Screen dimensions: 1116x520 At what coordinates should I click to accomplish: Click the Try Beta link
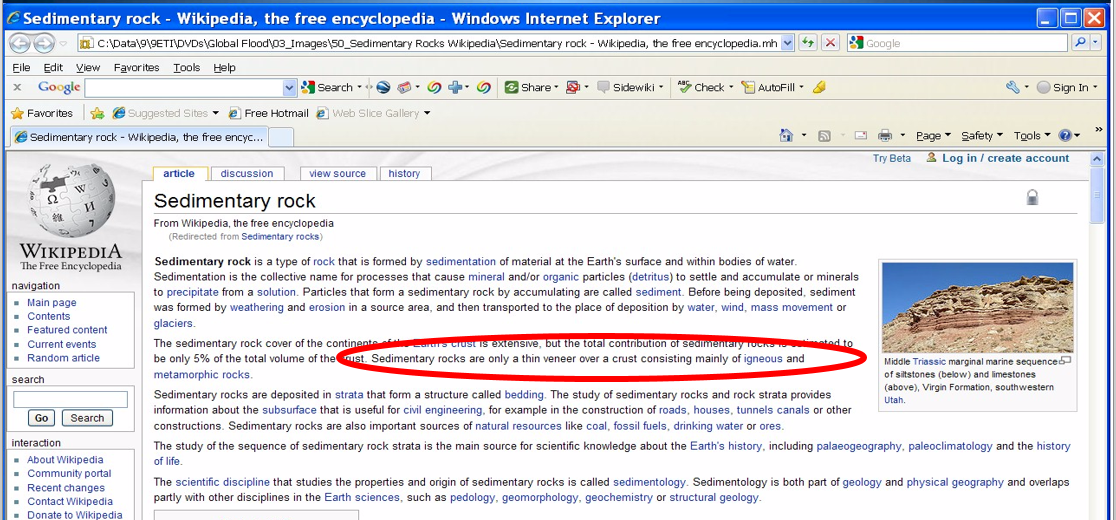click(892, 158)
